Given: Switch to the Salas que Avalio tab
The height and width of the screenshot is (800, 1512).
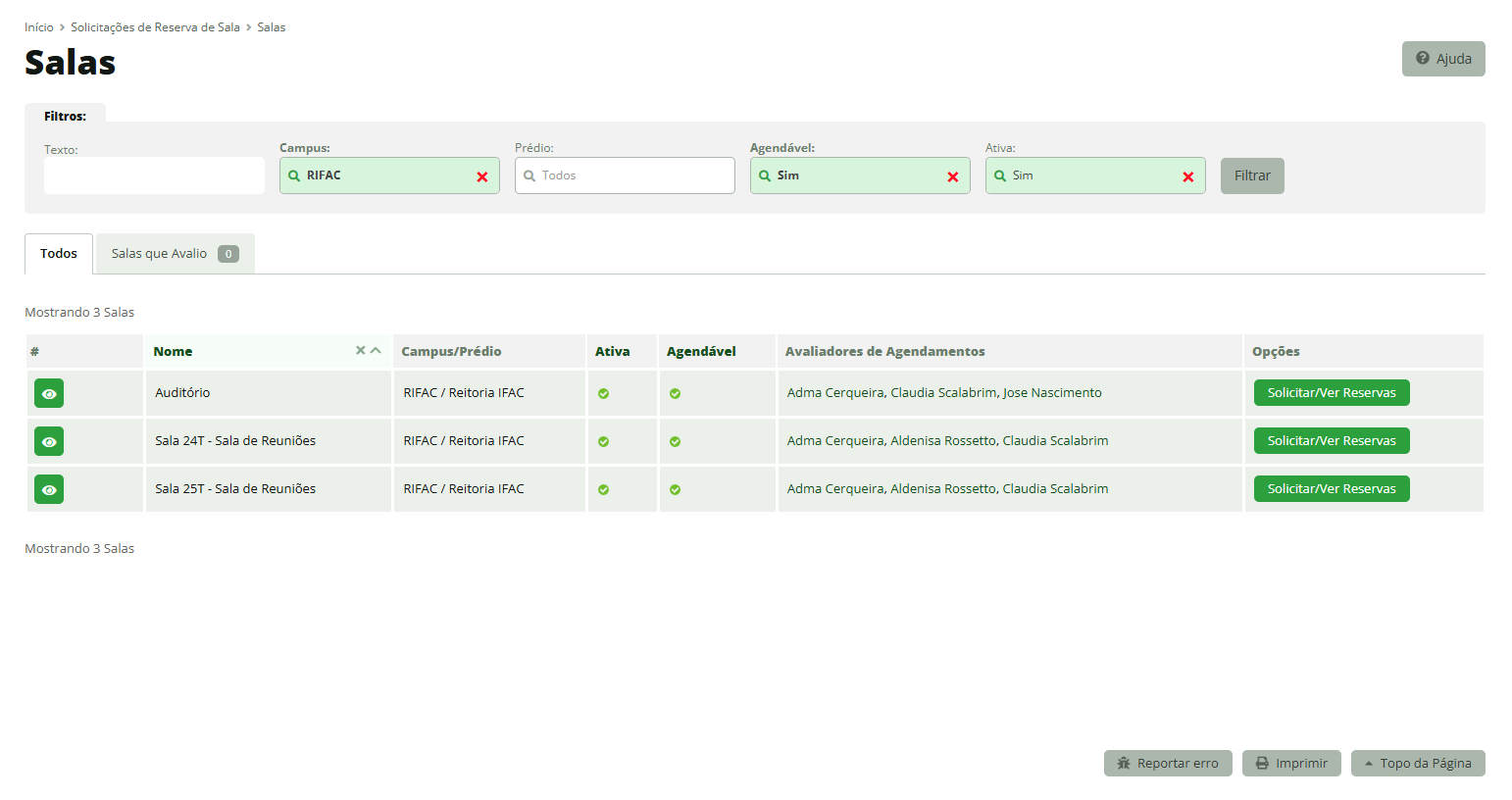Looking at the screenshot, I should click(x=175, y=254).
